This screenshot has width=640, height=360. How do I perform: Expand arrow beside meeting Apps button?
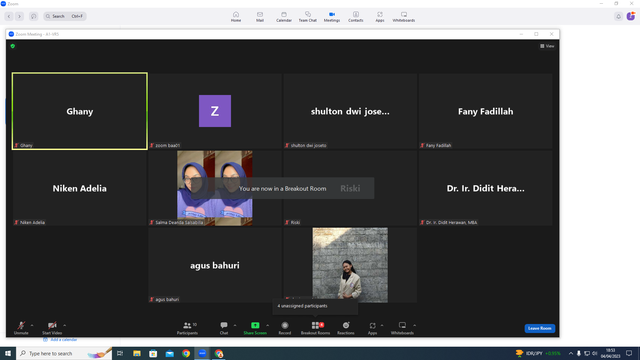[382, 325]
